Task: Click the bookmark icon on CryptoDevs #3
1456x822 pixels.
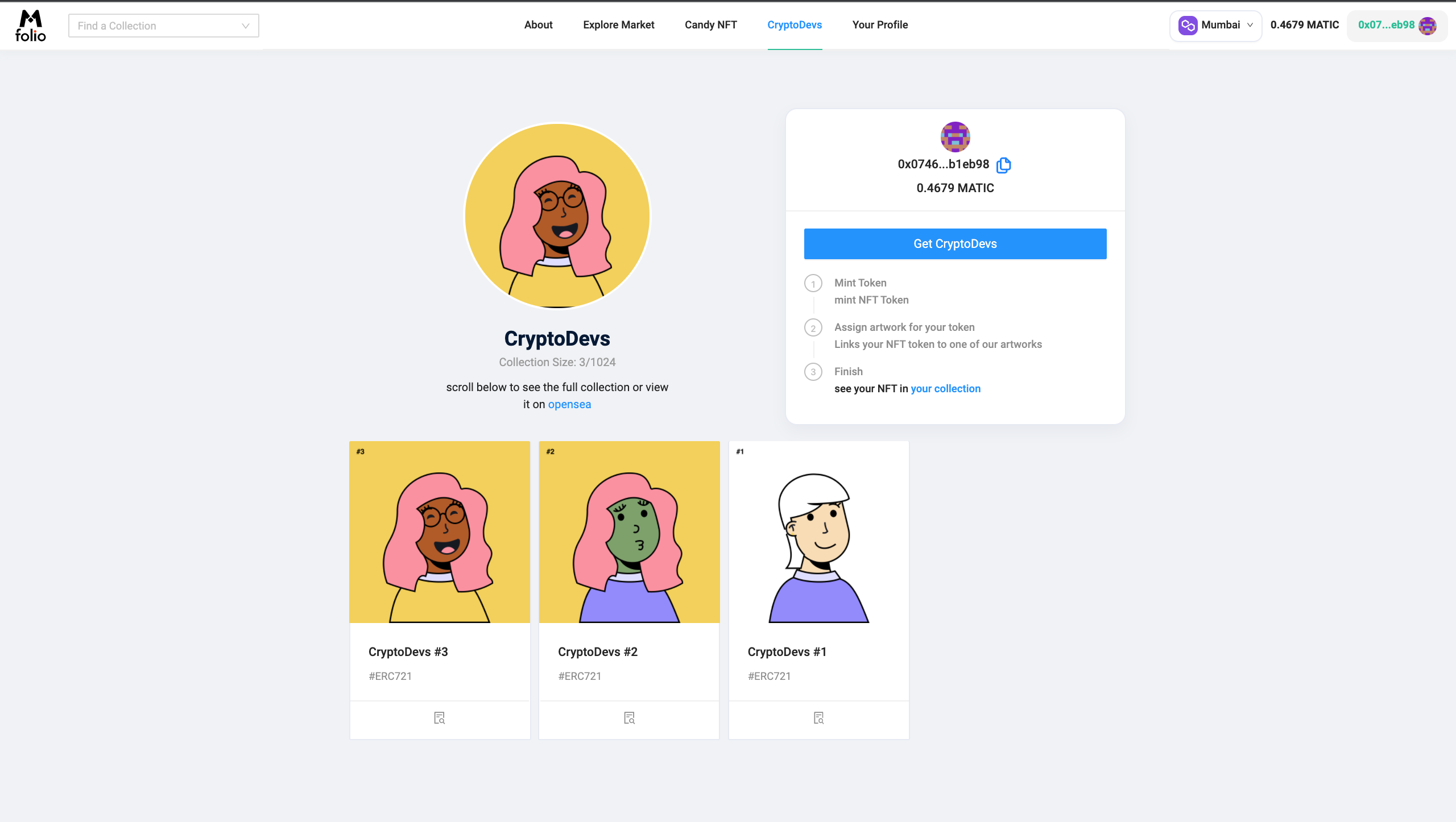Action: [x=439, y=717]
